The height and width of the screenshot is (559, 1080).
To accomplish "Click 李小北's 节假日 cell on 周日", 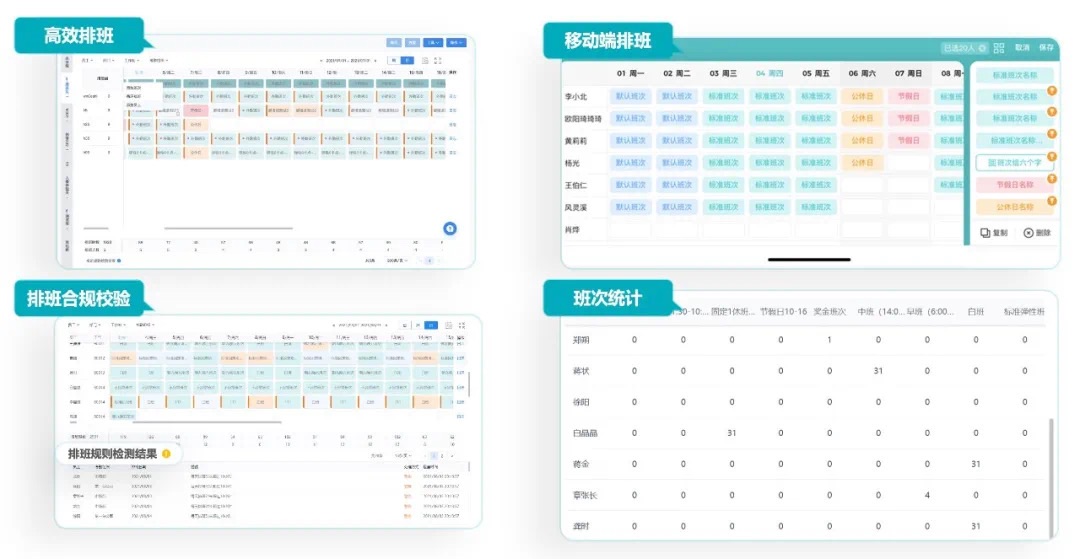I will 908,96.
